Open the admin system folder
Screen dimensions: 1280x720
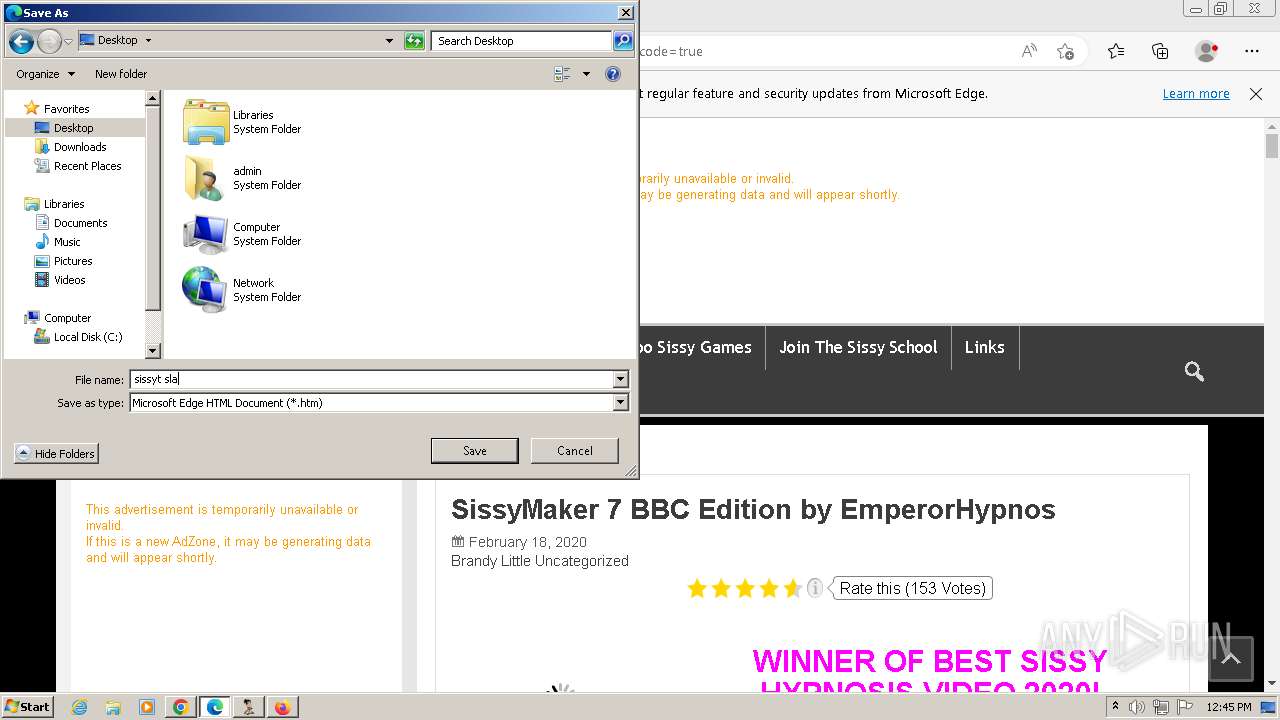click(x=242, y=178)
